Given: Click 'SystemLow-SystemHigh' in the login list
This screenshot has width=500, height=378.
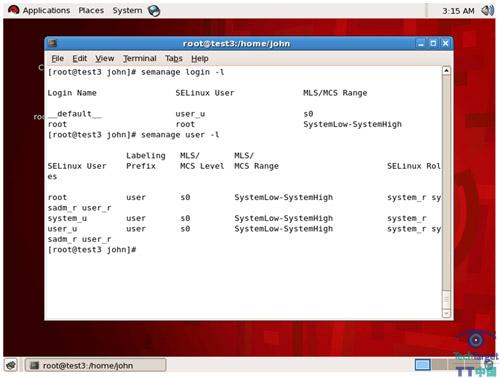Looking at the screenshot, I should click(x=352, y=124).
